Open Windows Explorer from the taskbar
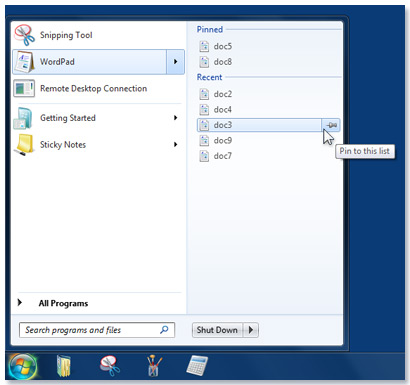The image size is (410, 385). coord(64,366)
